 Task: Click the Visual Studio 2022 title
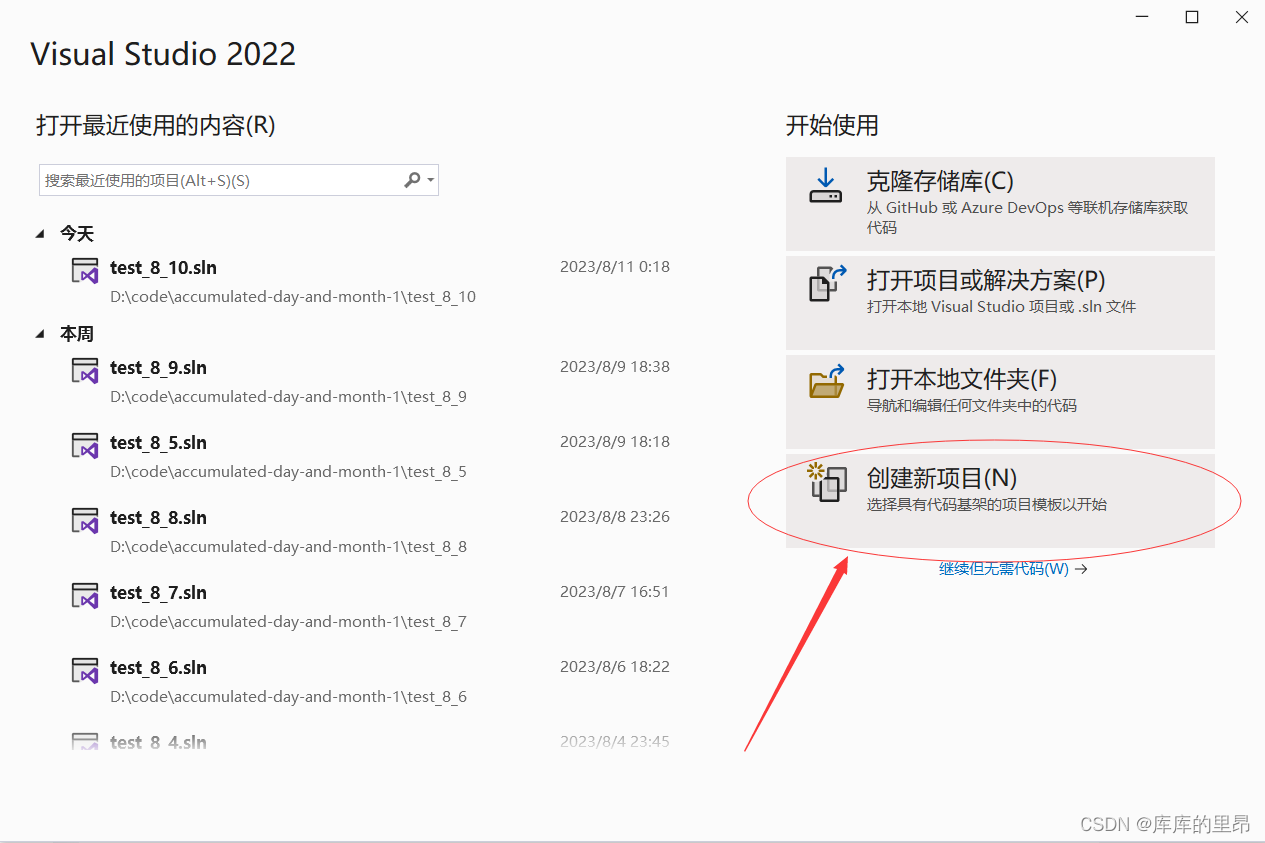coord(163,54)
